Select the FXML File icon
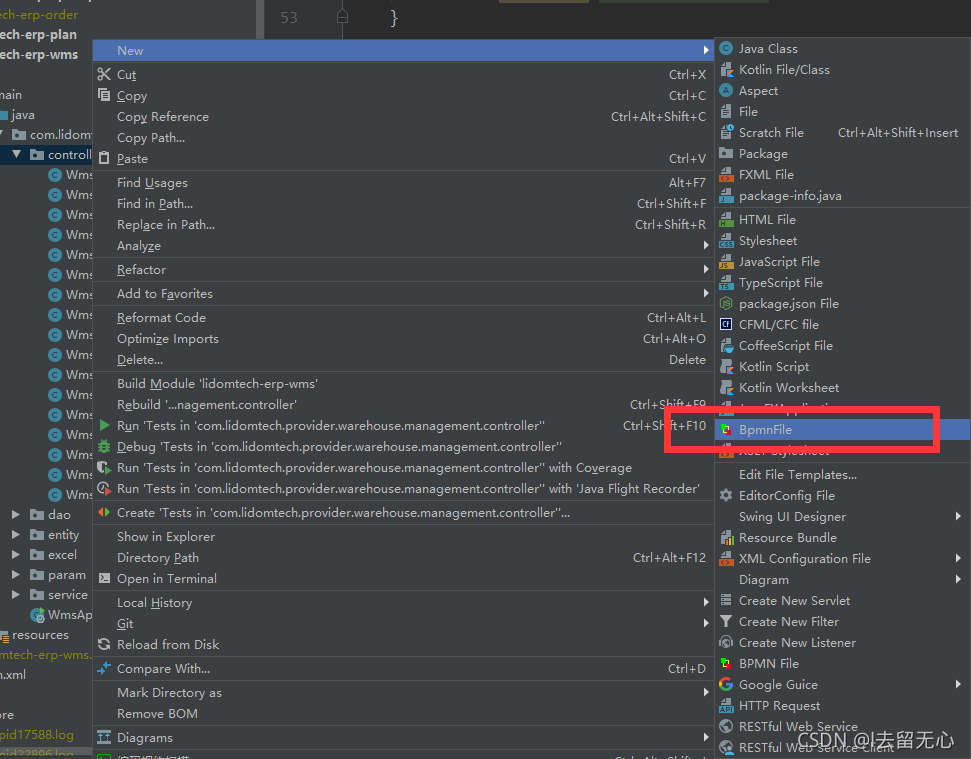The image size is (971, 759). [x=726, y=175]
